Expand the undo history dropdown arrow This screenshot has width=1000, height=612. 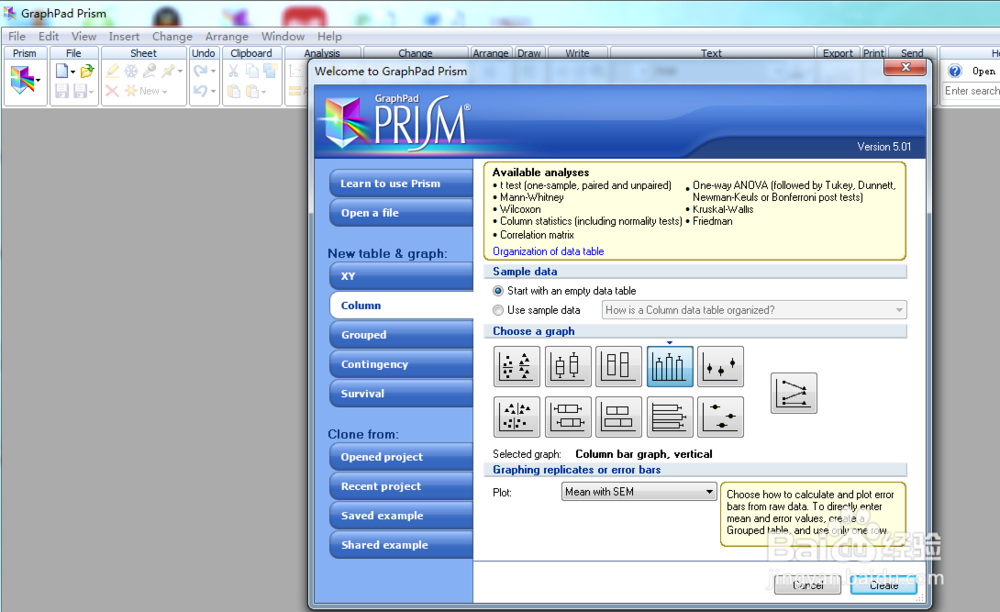(213, 91)
